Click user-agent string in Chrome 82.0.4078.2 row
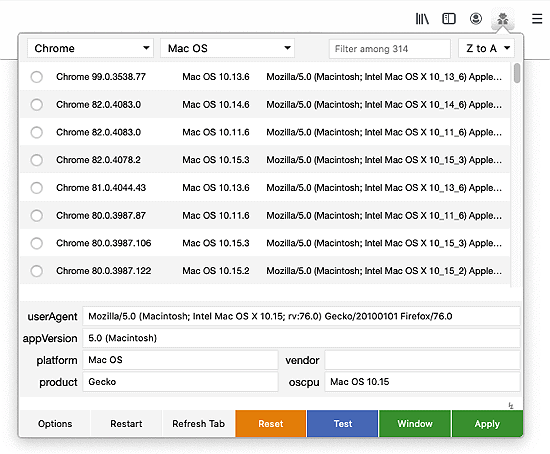 click(384, 160)
